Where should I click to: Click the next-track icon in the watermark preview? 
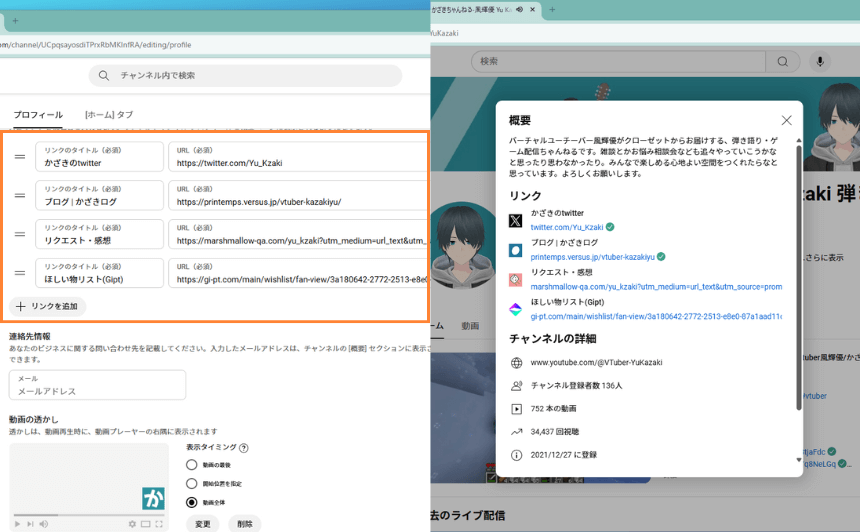click(x=30, y=524)
